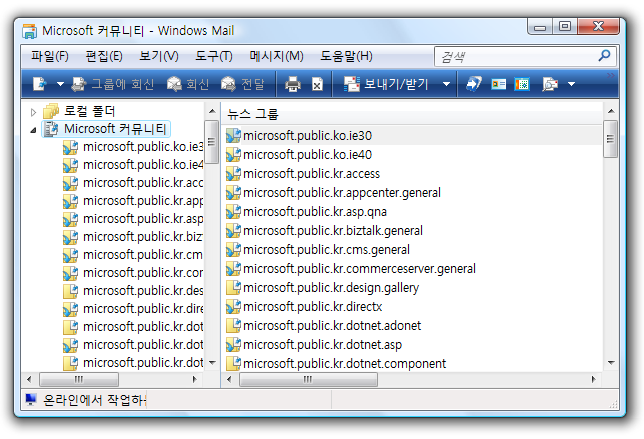Print using the printer icon

coord(292,84)
